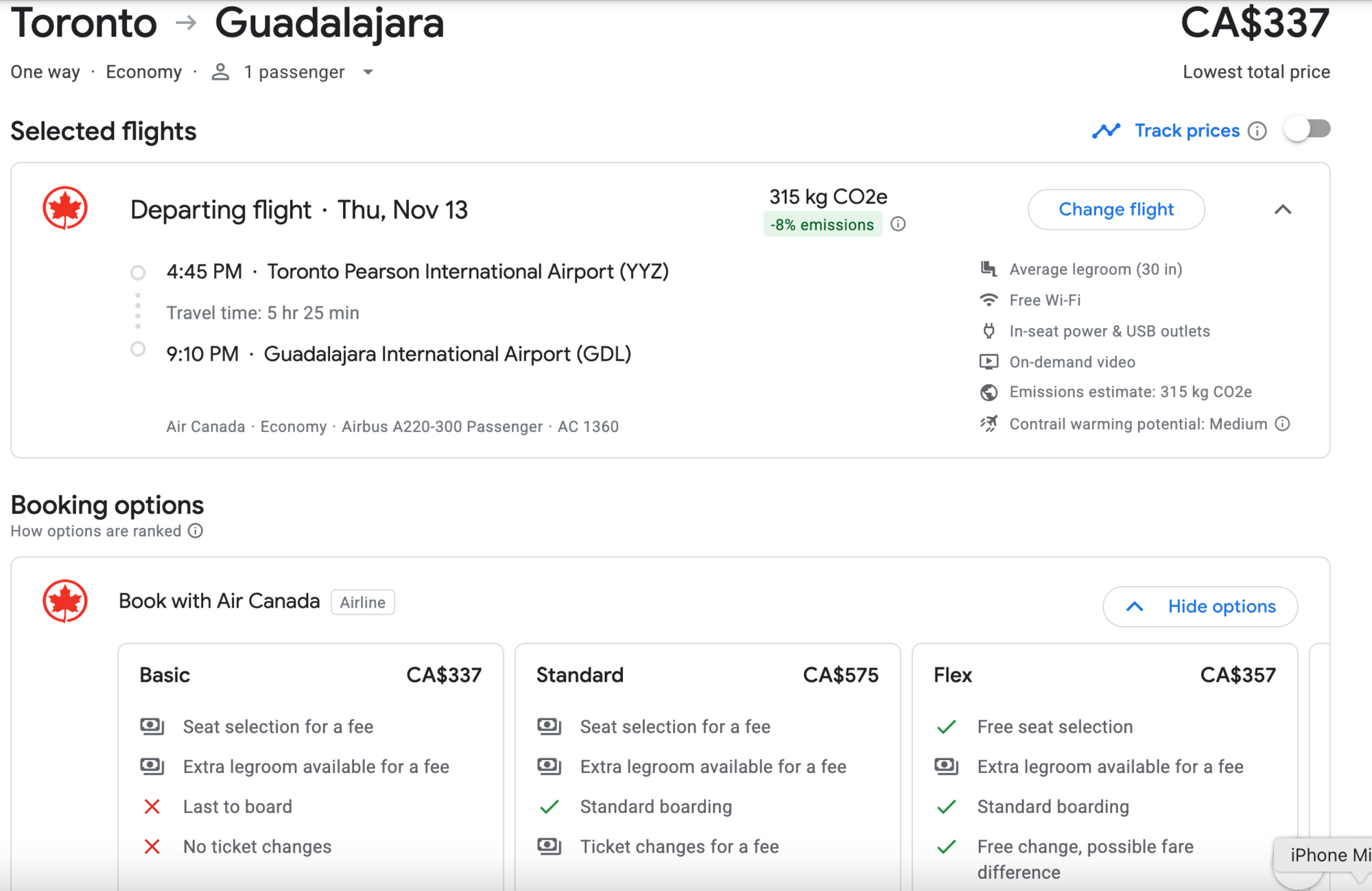Click the Track prices graph icon

tap(1106, 130)
